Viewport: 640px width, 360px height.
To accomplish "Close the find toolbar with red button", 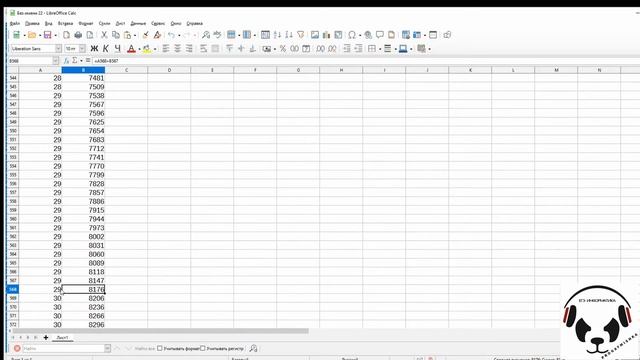I will pos(17,348).
